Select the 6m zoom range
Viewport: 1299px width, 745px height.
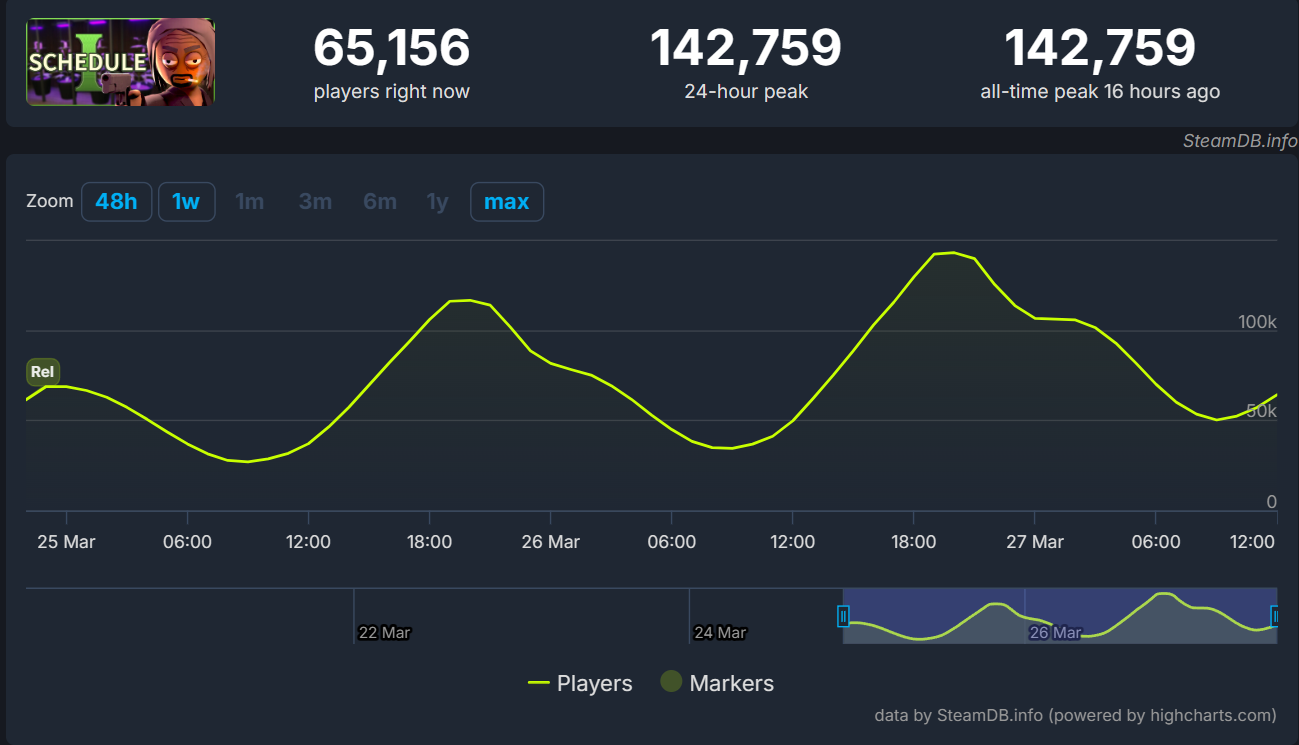click(x=379, y=201)
